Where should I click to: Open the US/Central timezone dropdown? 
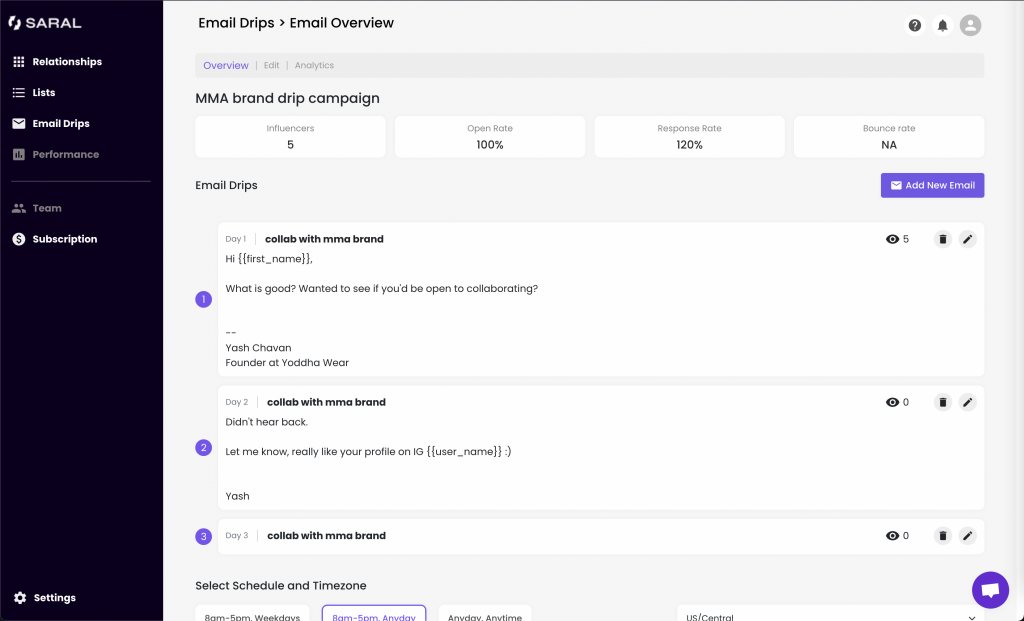pyautogui.click(x=830, y=616)
